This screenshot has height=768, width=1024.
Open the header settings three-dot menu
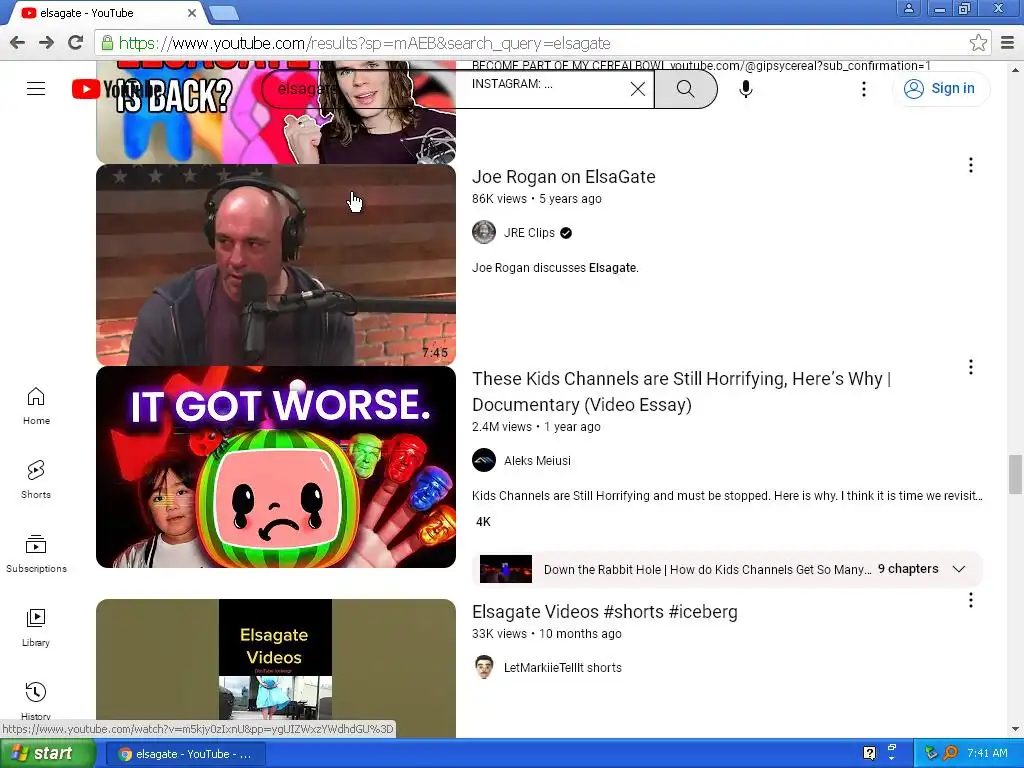click(x=864, y=89)
